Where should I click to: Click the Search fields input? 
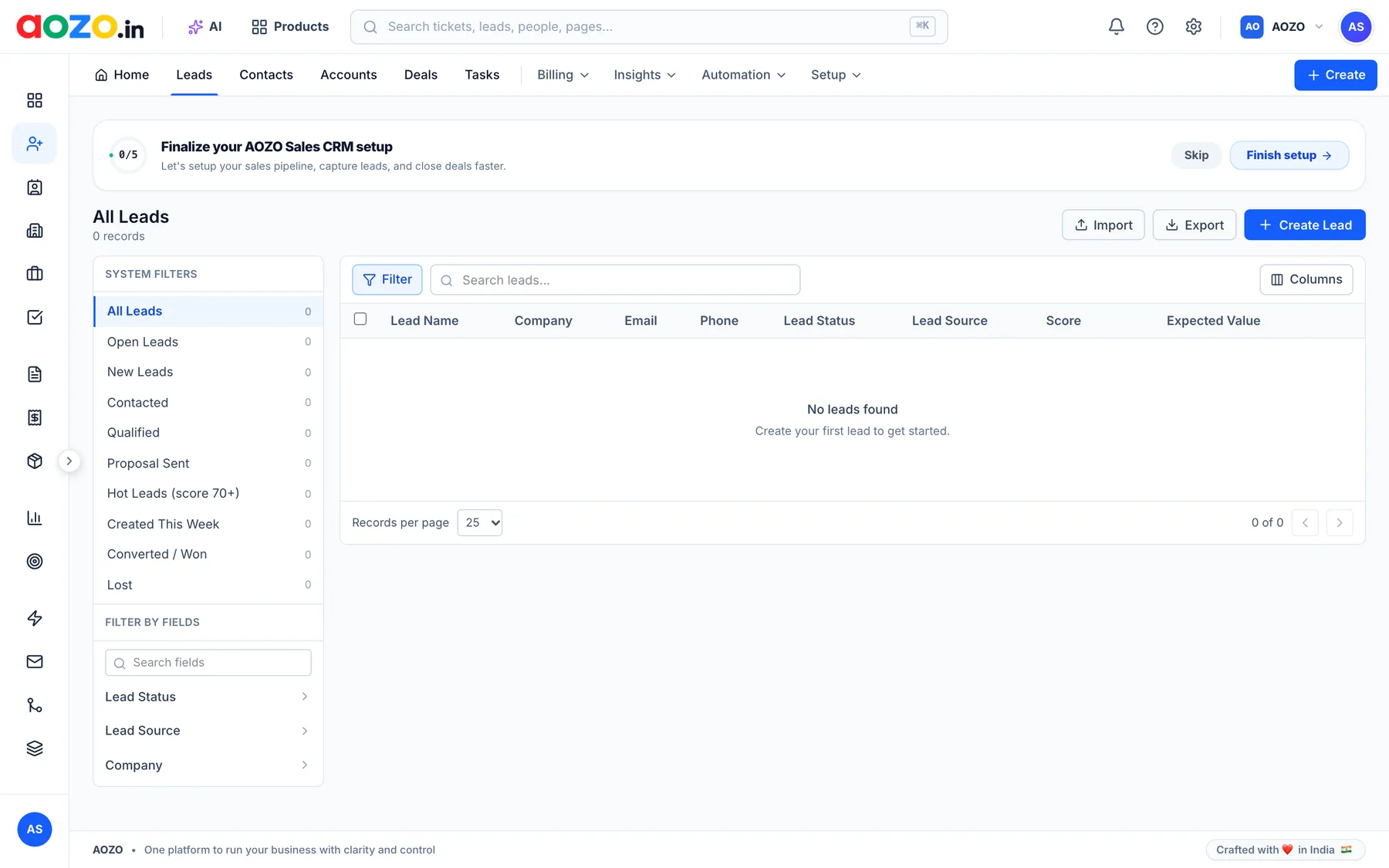point(208,663)
